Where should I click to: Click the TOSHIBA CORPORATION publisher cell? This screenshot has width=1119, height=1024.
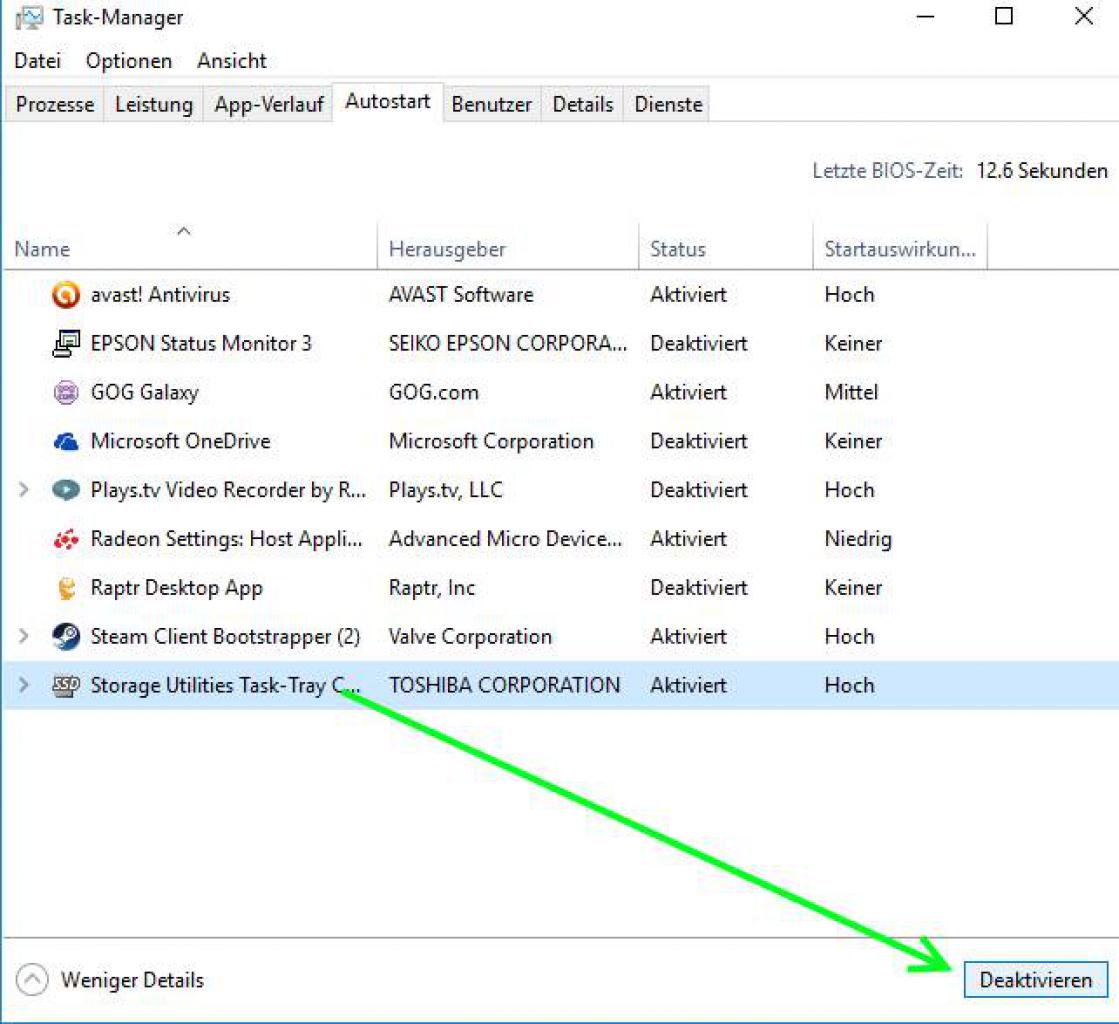[x=504, y=685]
